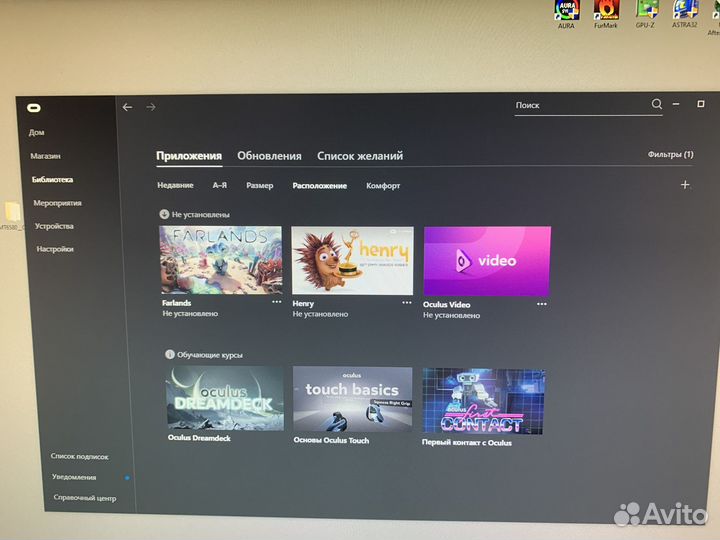Open the touch basics thumbnail
720x540 pixels.
pyautogui.click(x=352, y=399)
